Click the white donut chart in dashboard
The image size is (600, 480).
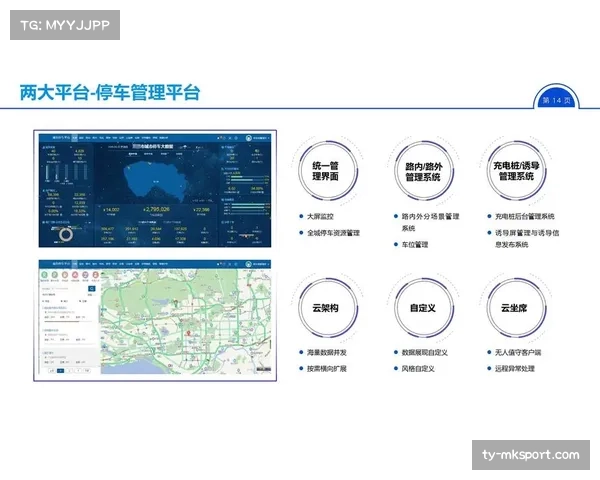pyautogui.click(x=66, y=234)
